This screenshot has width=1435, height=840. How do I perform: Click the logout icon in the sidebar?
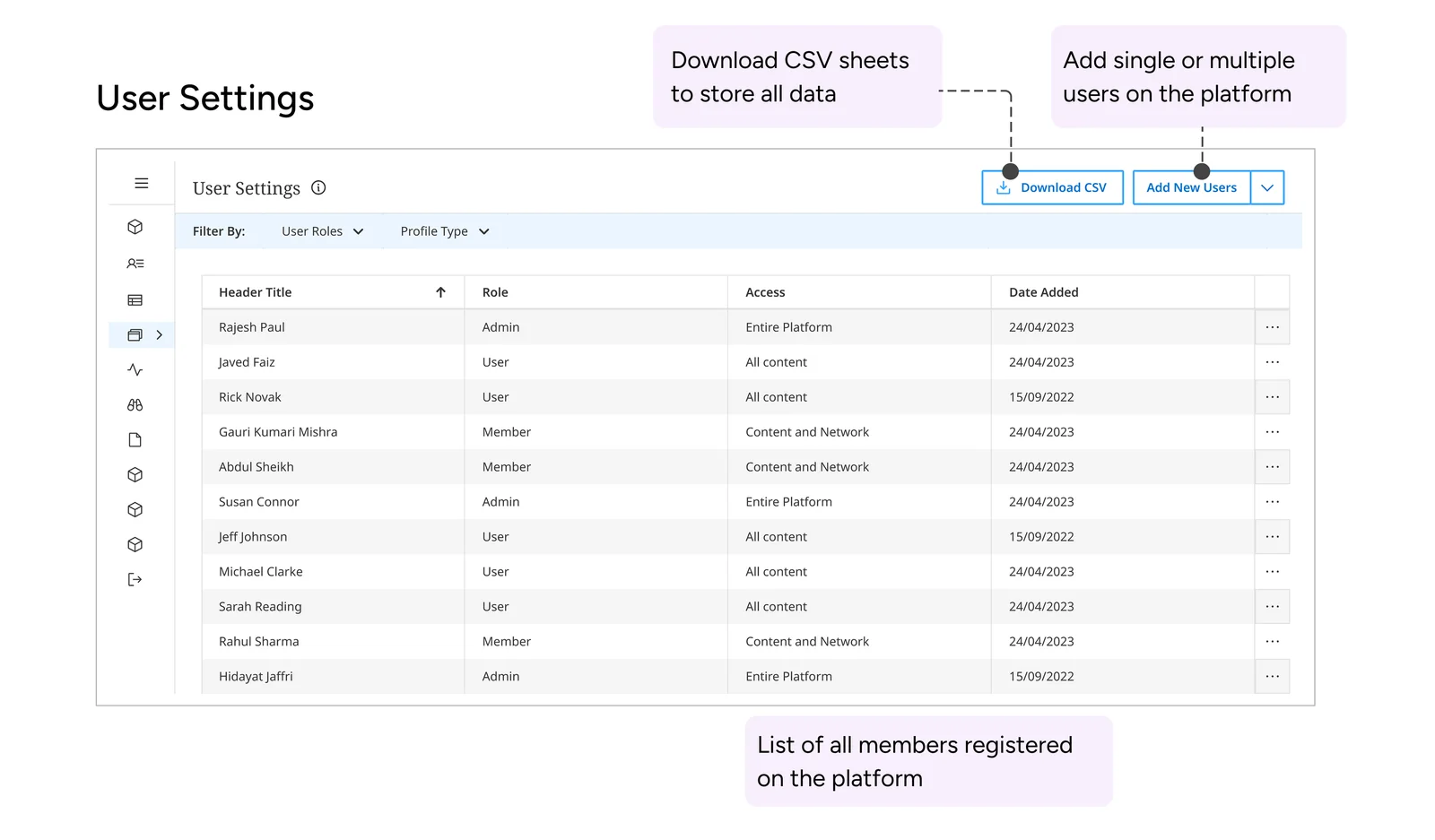click(135, 579)
